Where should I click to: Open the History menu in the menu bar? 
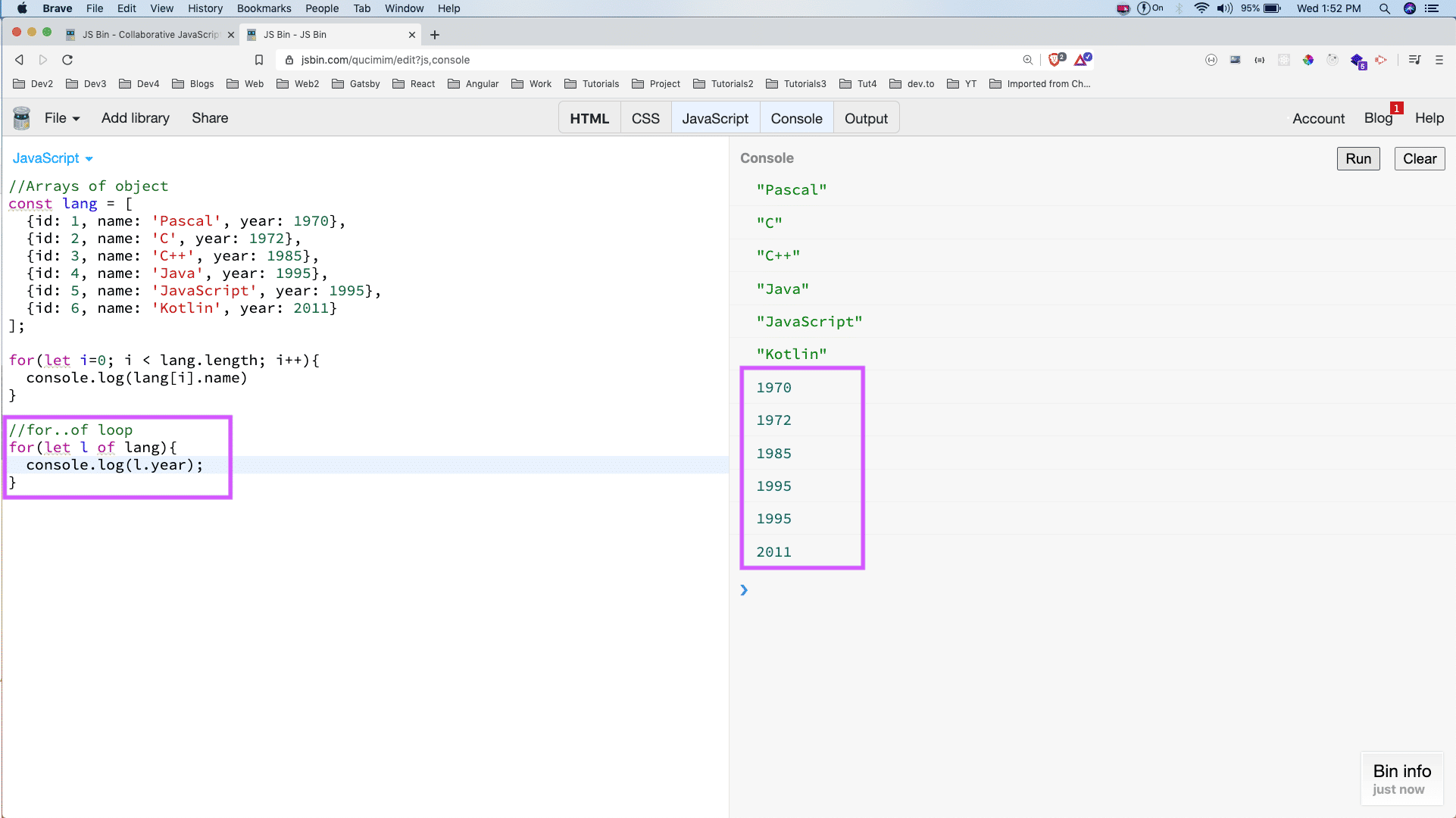(205, 8)
